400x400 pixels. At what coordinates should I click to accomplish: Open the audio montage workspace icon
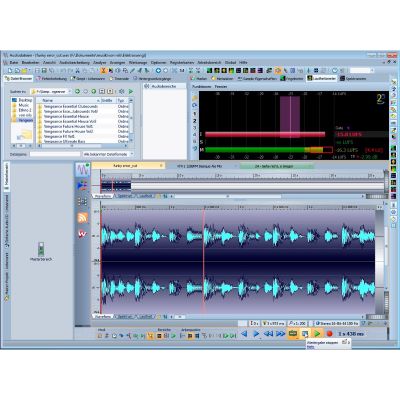(82, 185)
